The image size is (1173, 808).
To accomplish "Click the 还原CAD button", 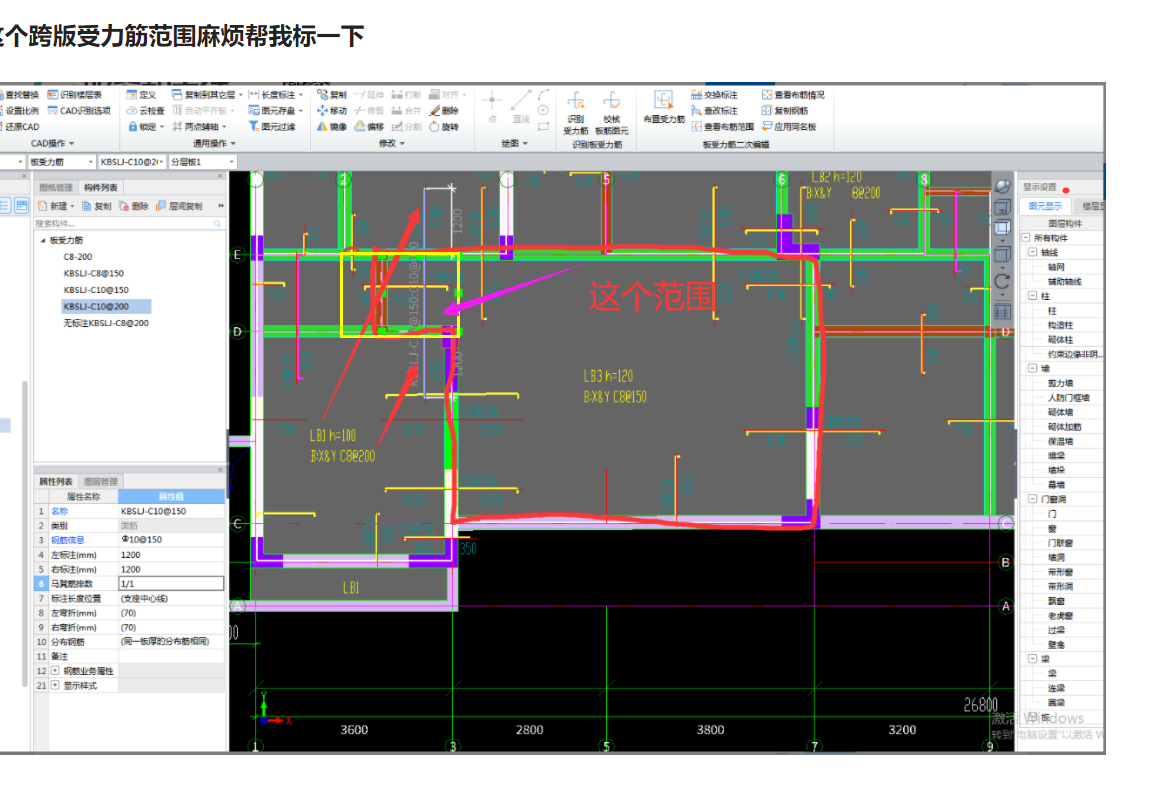I will pos(19,126).
